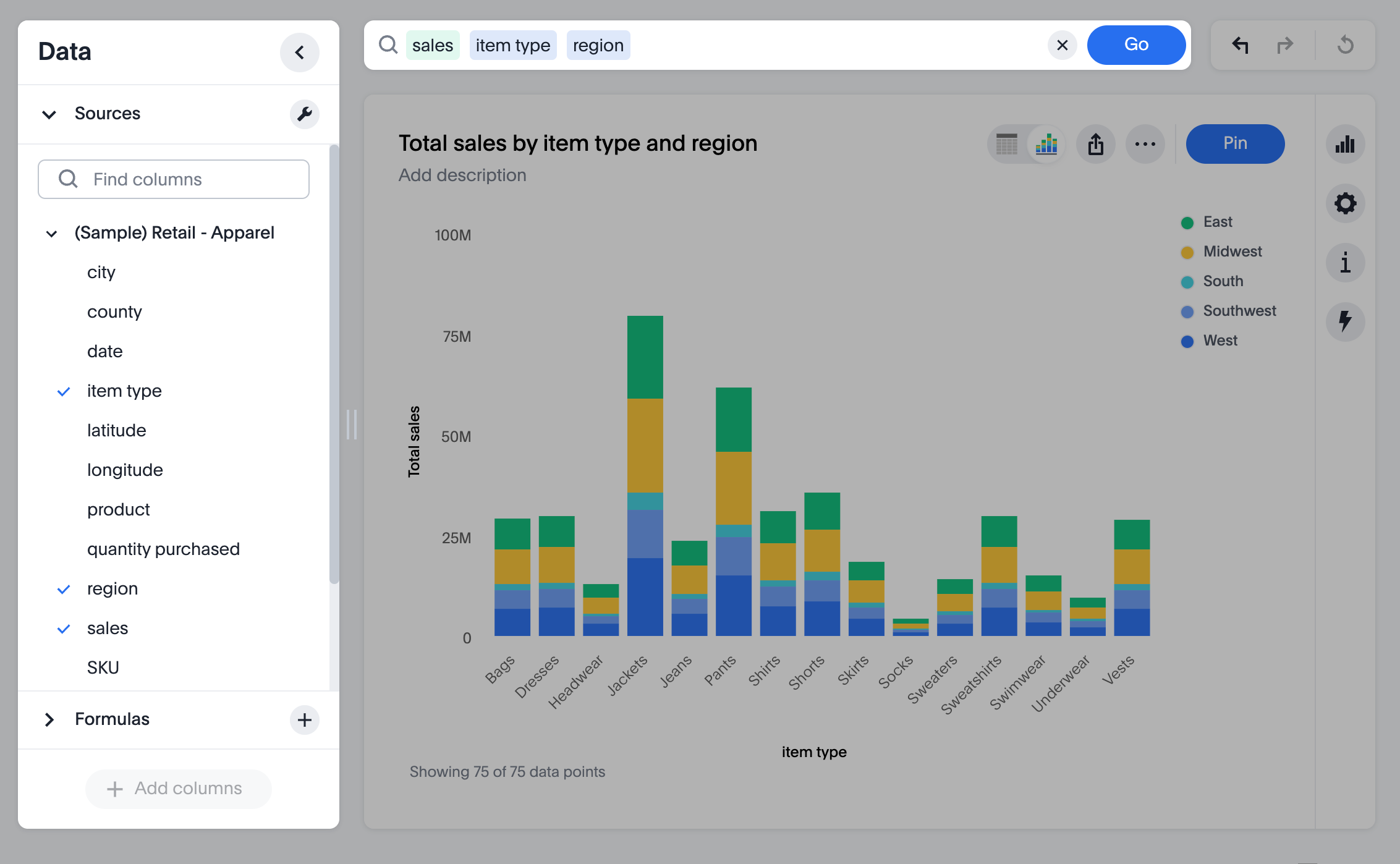Open quick actions with the lightning icon

[1346, 322]
